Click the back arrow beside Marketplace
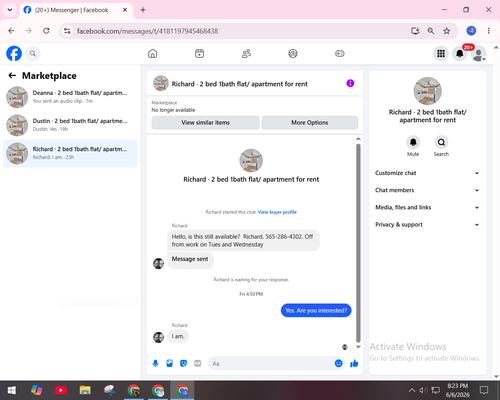The height and width of the screenshot is (400, 500). [12, 76]
